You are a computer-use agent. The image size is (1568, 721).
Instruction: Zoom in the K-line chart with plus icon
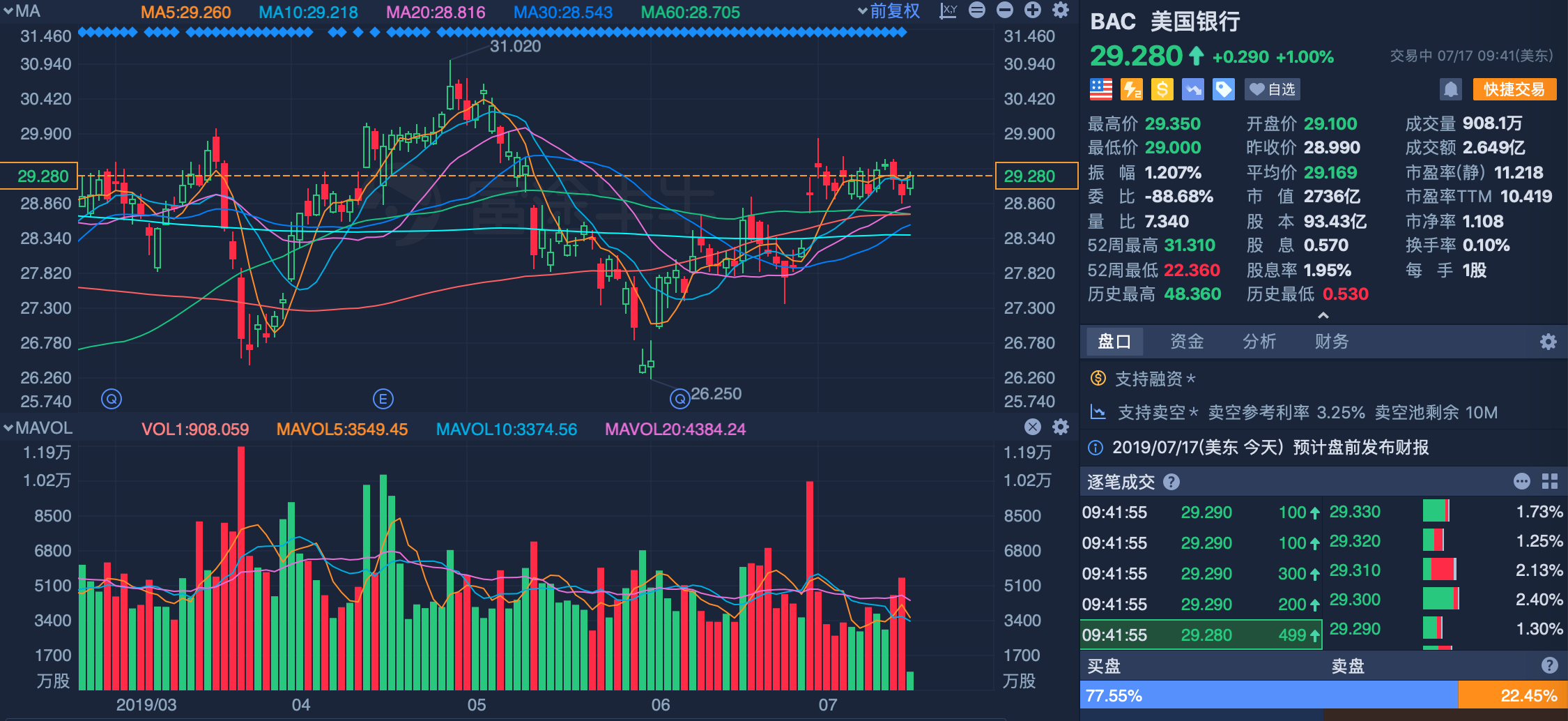click(x=1033, y=10)
